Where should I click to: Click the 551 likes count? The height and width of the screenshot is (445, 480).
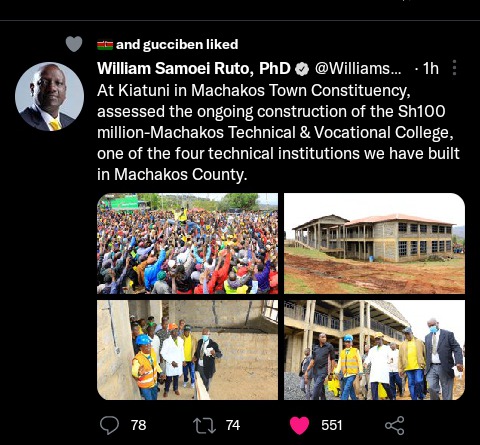pyautogui.click(x=332, y=425)
